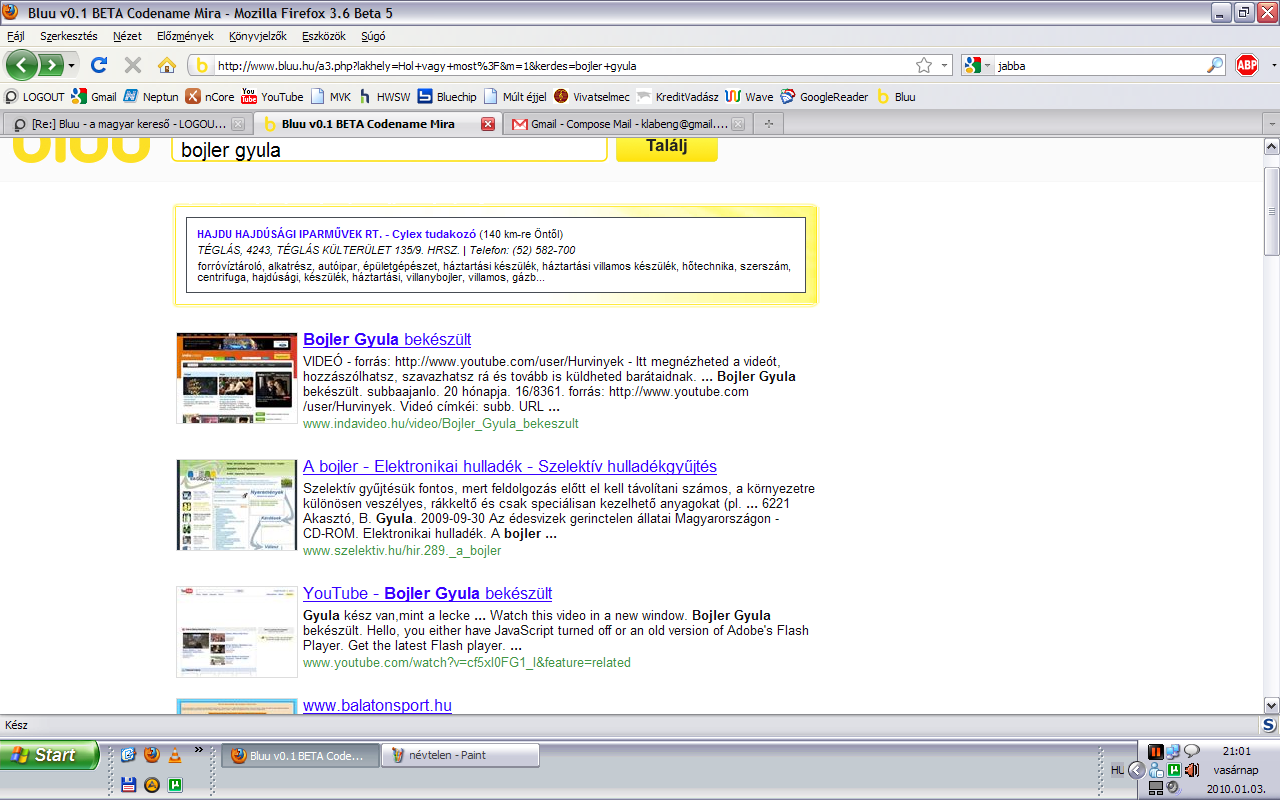Click www.indavideo.hu/video/Bojler_Gyula_bekeszult green URL
Viewport: 1280px width, 800px height.
pos(441,423)
